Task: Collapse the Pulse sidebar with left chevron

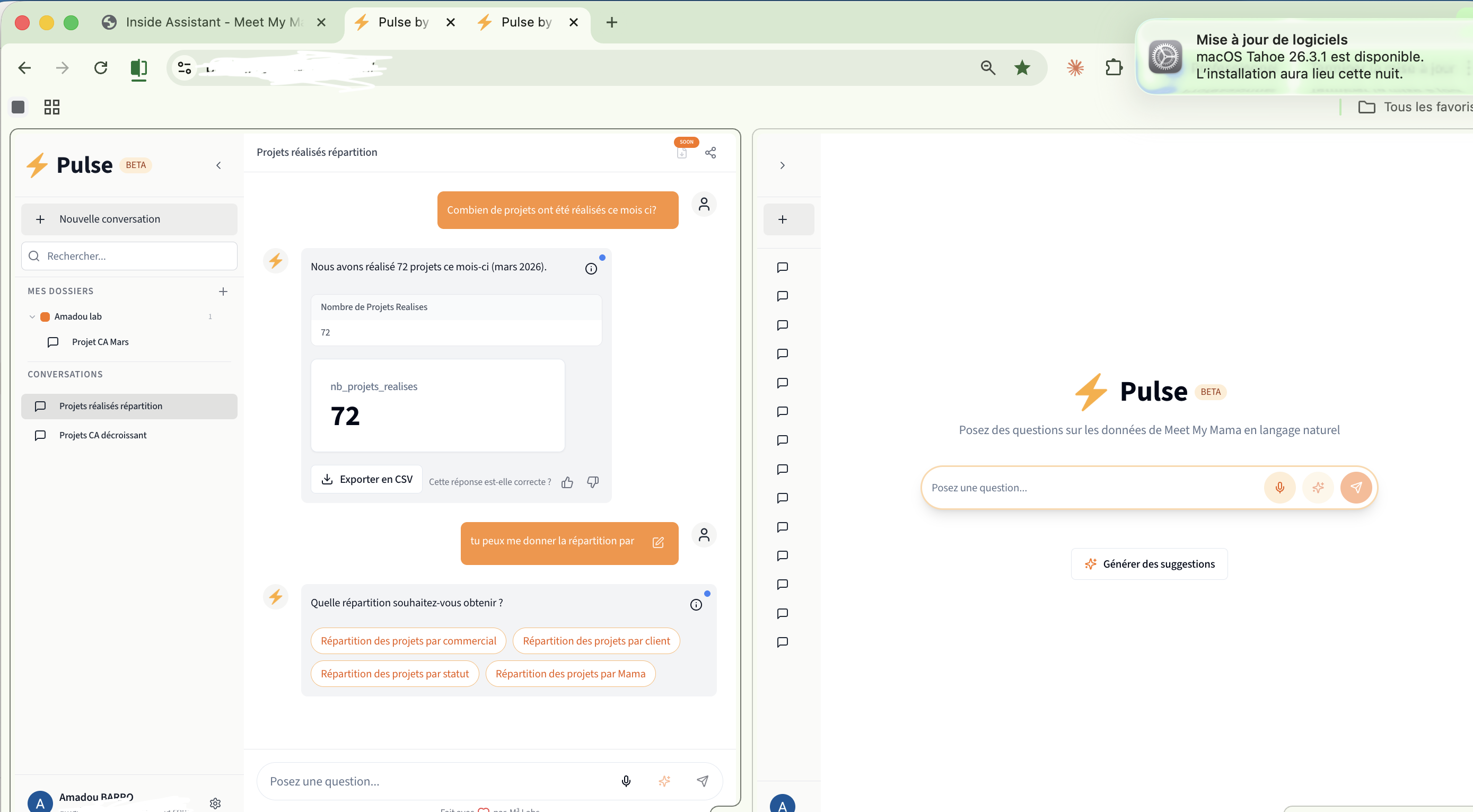Action: point(218,166)
